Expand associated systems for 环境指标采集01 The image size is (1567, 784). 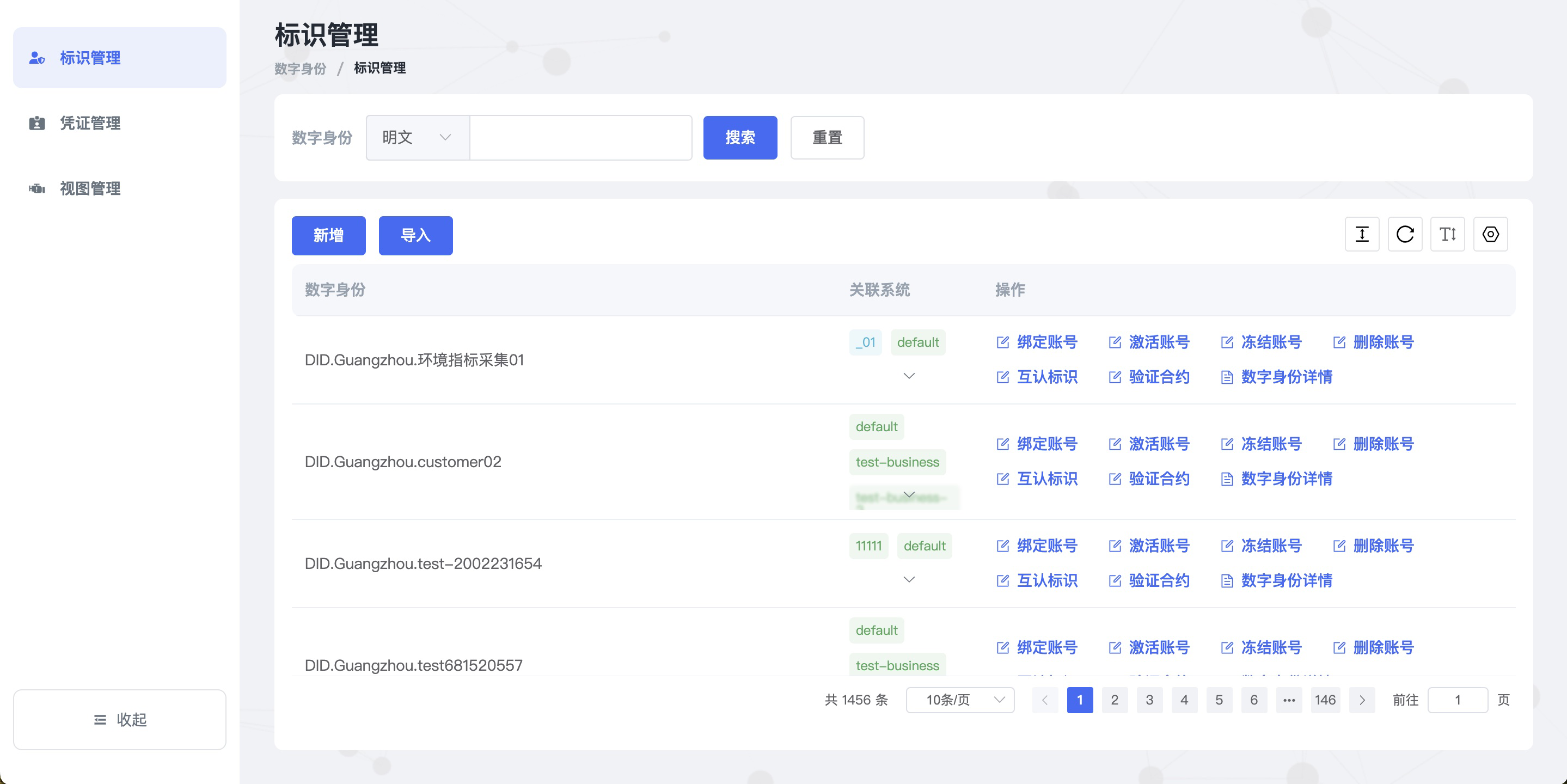[909, 376]
